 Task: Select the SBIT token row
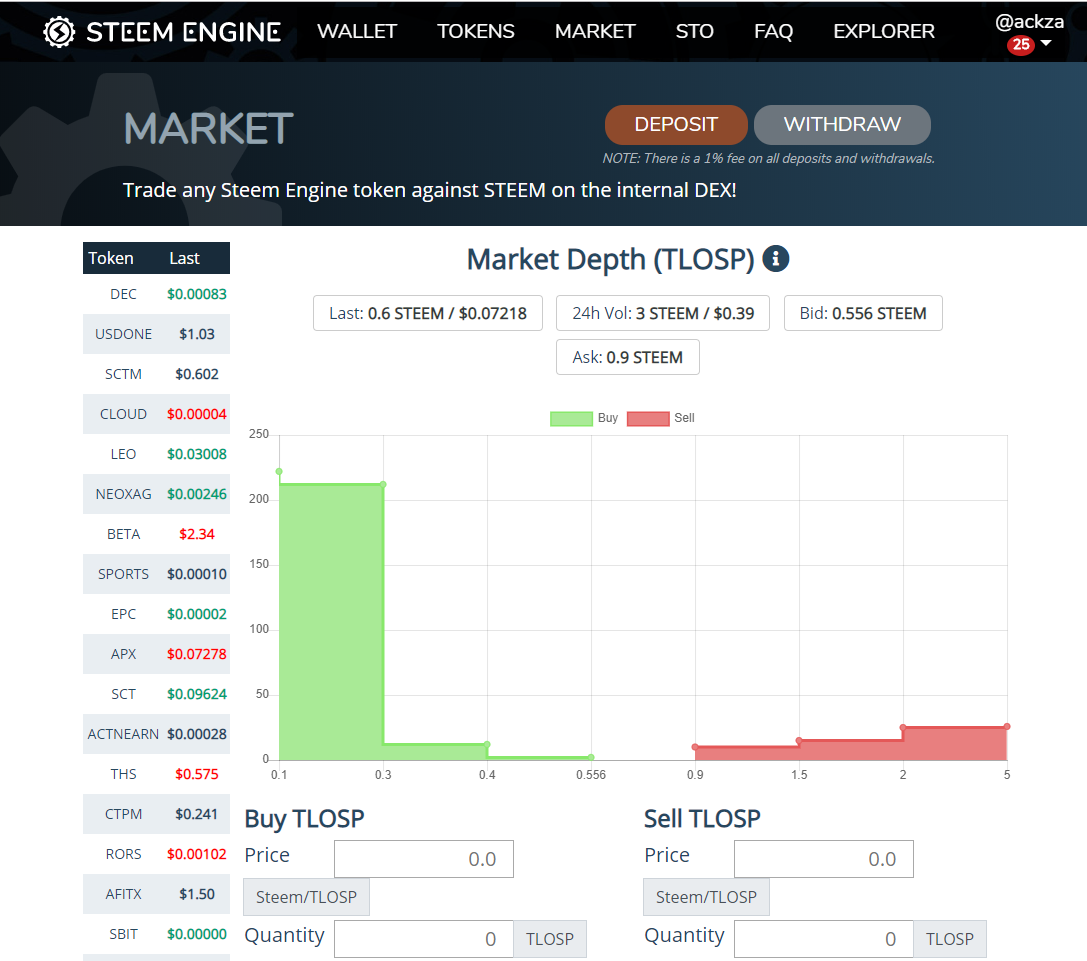(157, 934)
